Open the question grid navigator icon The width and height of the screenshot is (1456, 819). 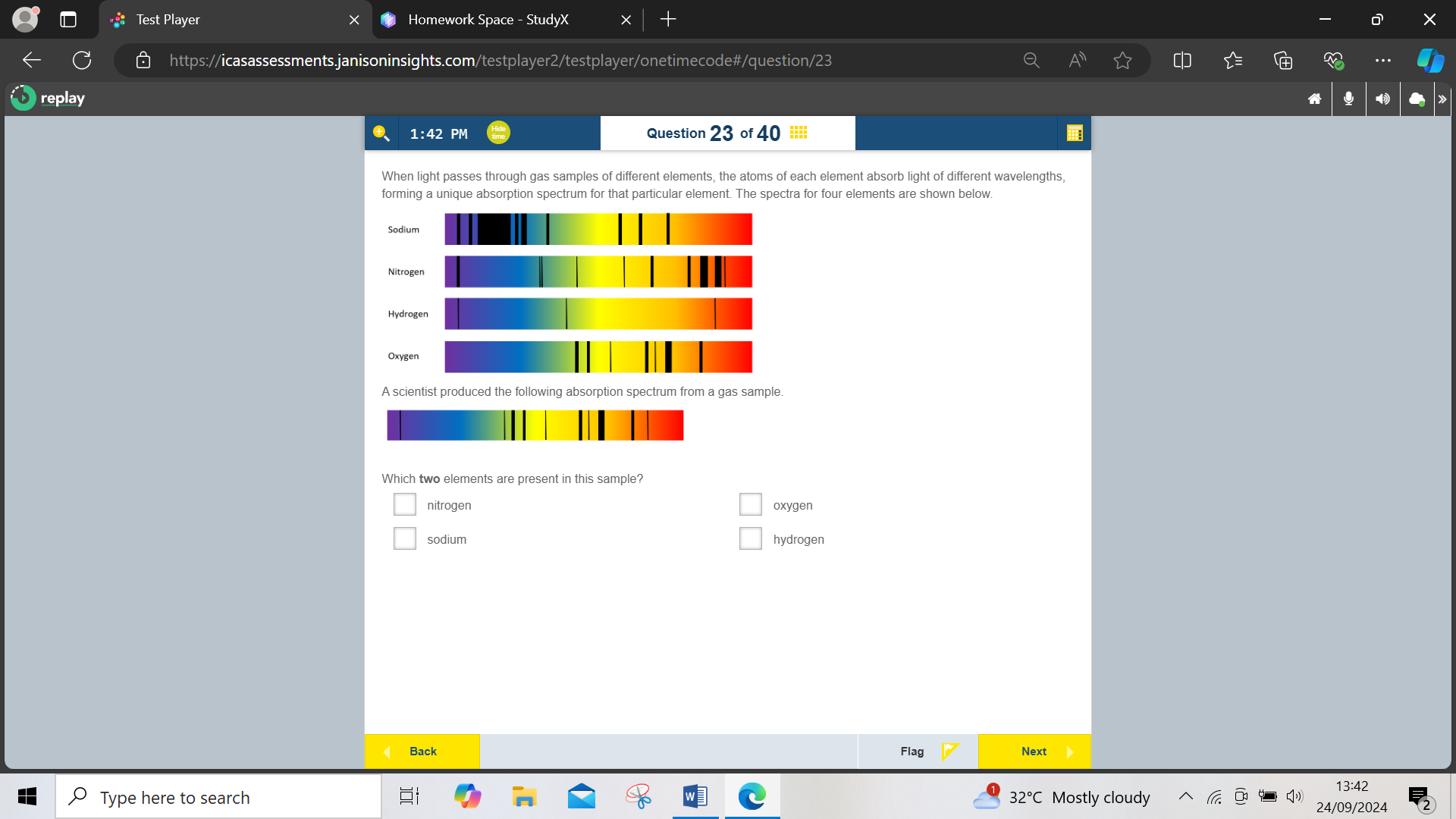pyautogui.click(x=799, y=133)
